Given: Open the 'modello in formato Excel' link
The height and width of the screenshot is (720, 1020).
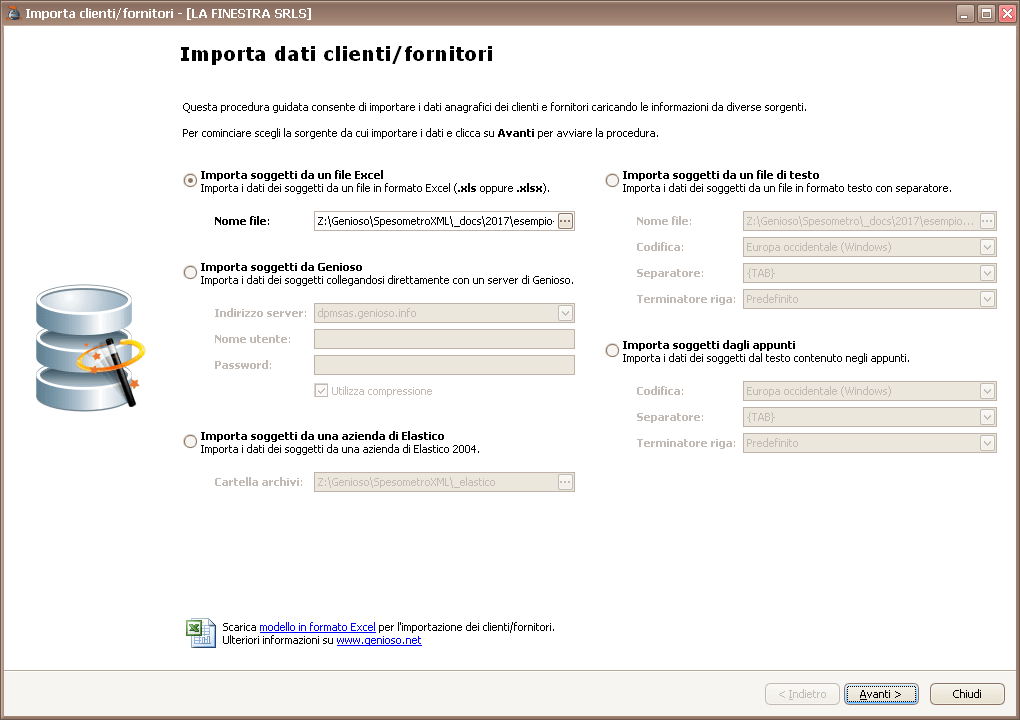Looking at the screenshot, I should pos(317,627).
